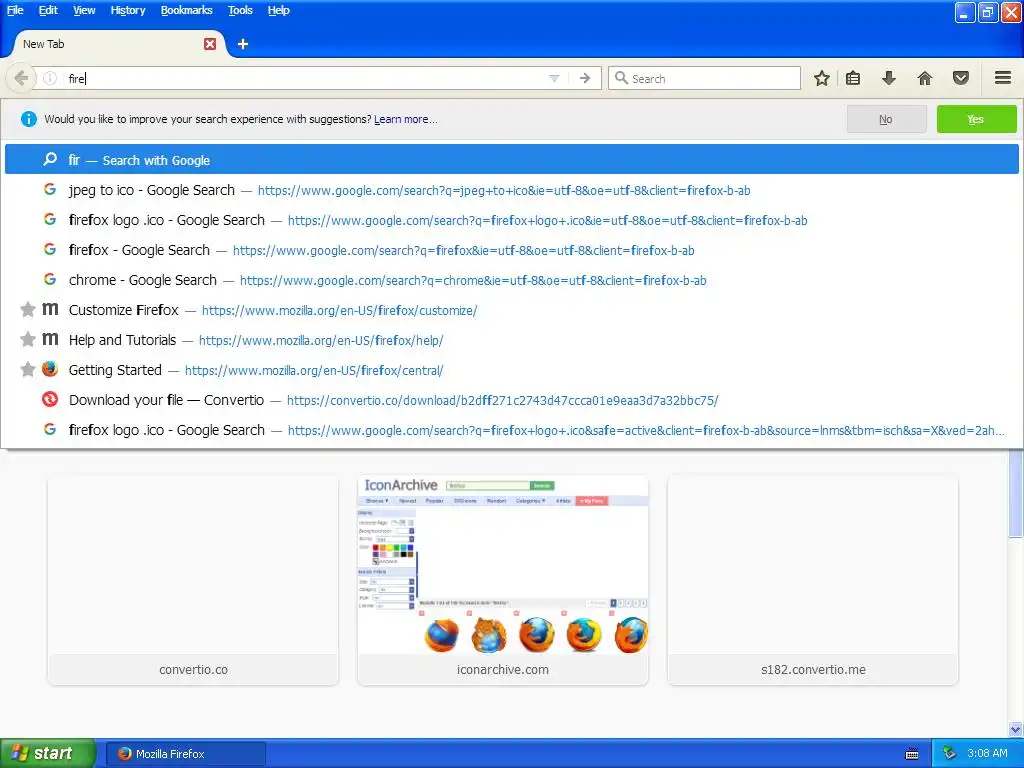Select 'Customize Firefox' bookmark suggestion
The height and width of the screenshot is (768, 1024).
(511, 310)
